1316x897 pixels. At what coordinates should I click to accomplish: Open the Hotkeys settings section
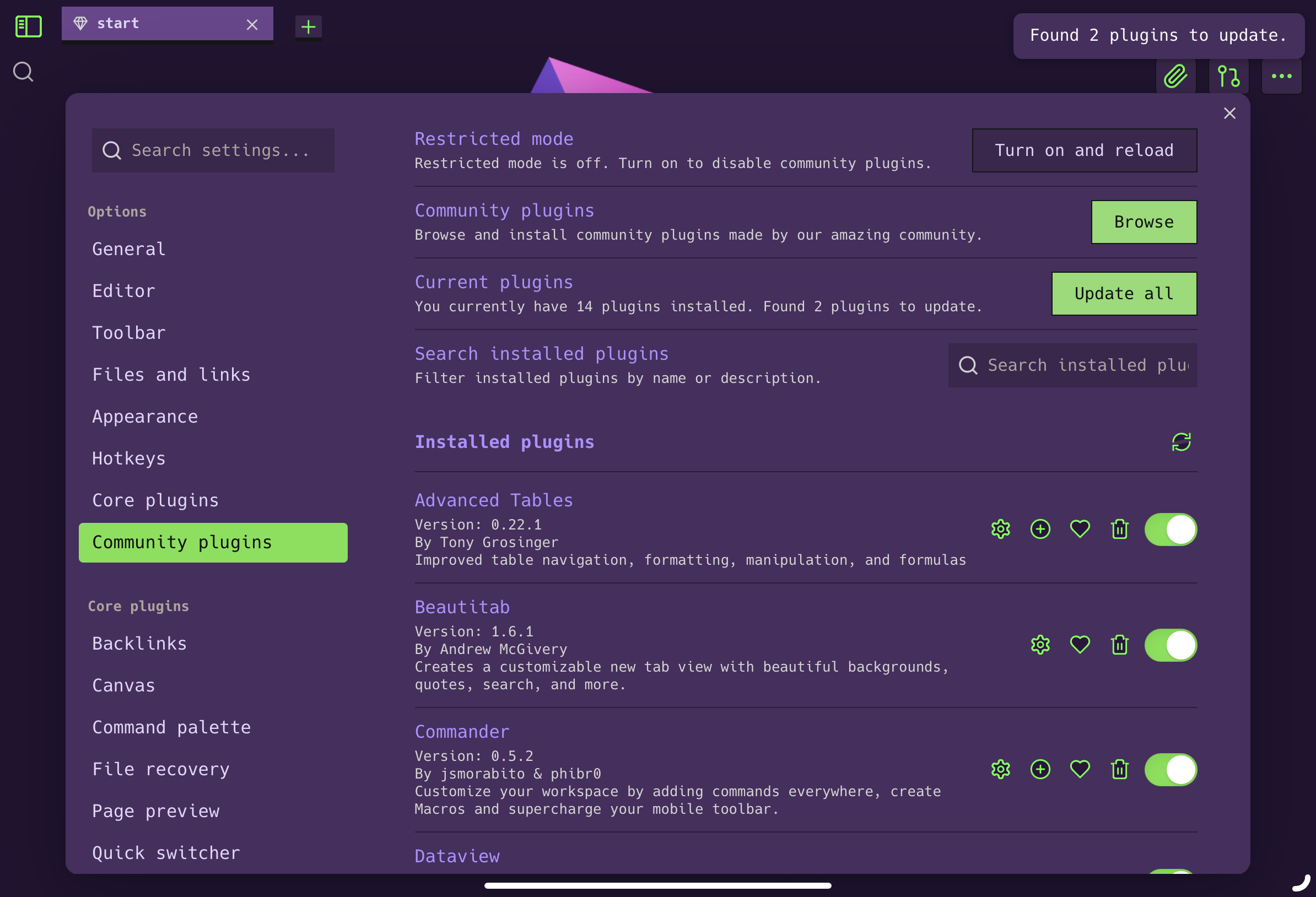[x=128, y=458]
